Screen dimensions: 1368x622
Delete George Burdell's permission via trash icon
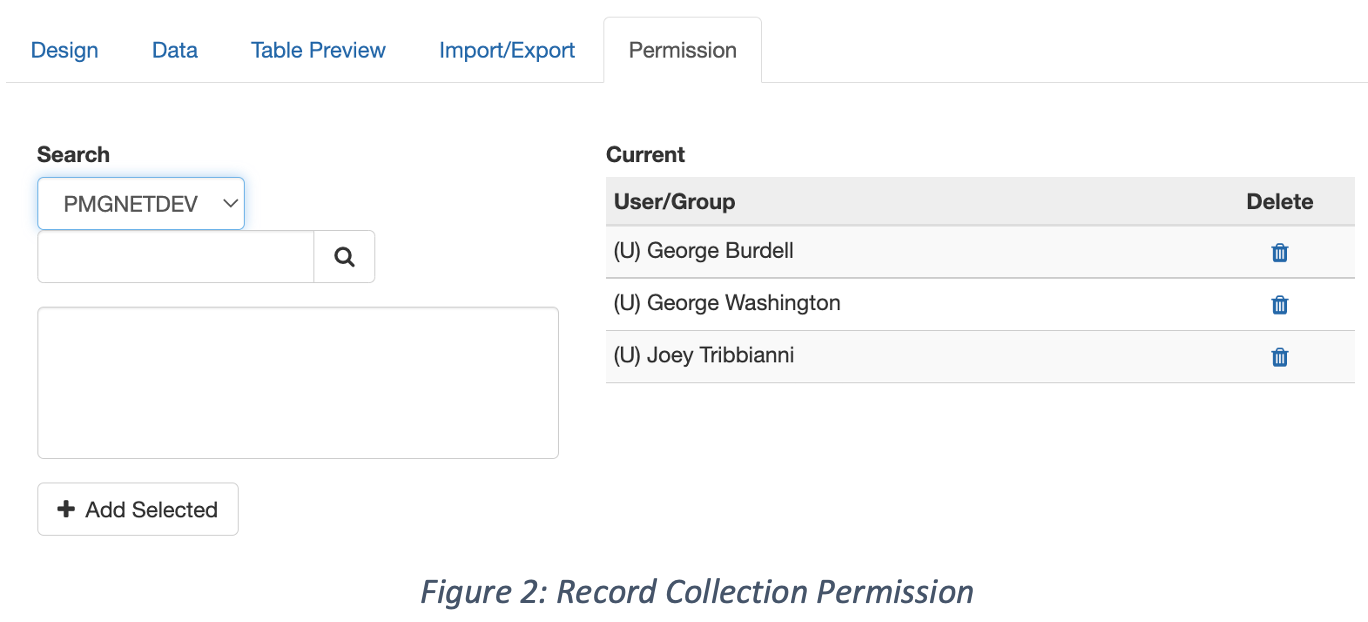[1279, 253]
